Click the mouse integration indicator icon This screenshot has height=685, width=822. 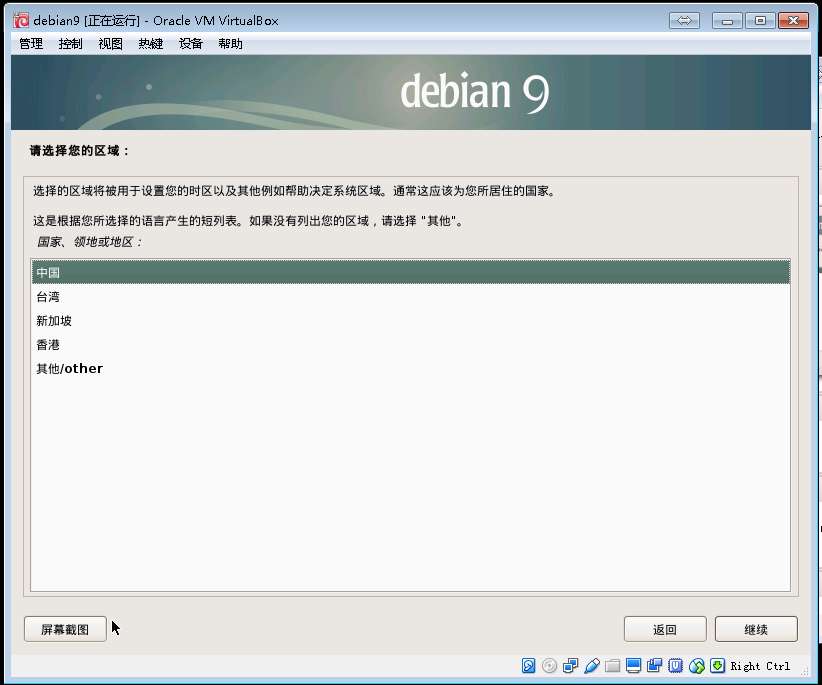(x=697, y=666)
